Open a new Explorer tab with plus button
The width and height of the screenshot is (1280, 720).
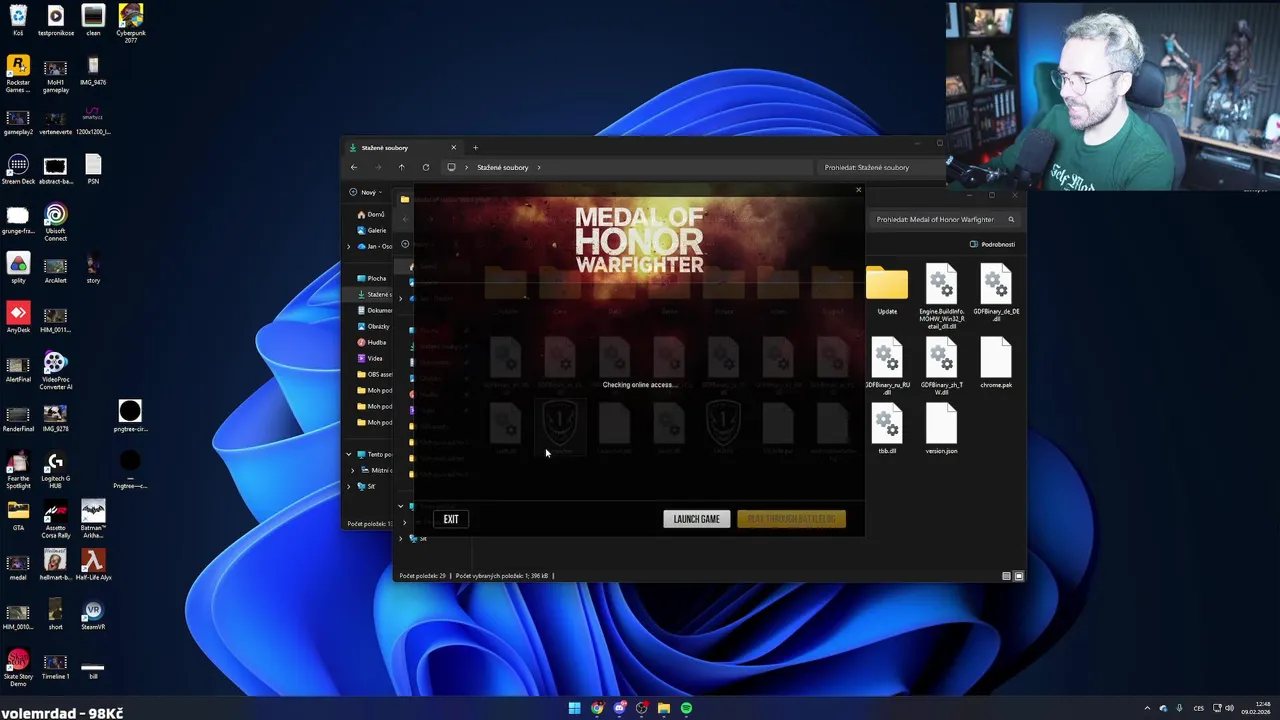click(475, 148)
